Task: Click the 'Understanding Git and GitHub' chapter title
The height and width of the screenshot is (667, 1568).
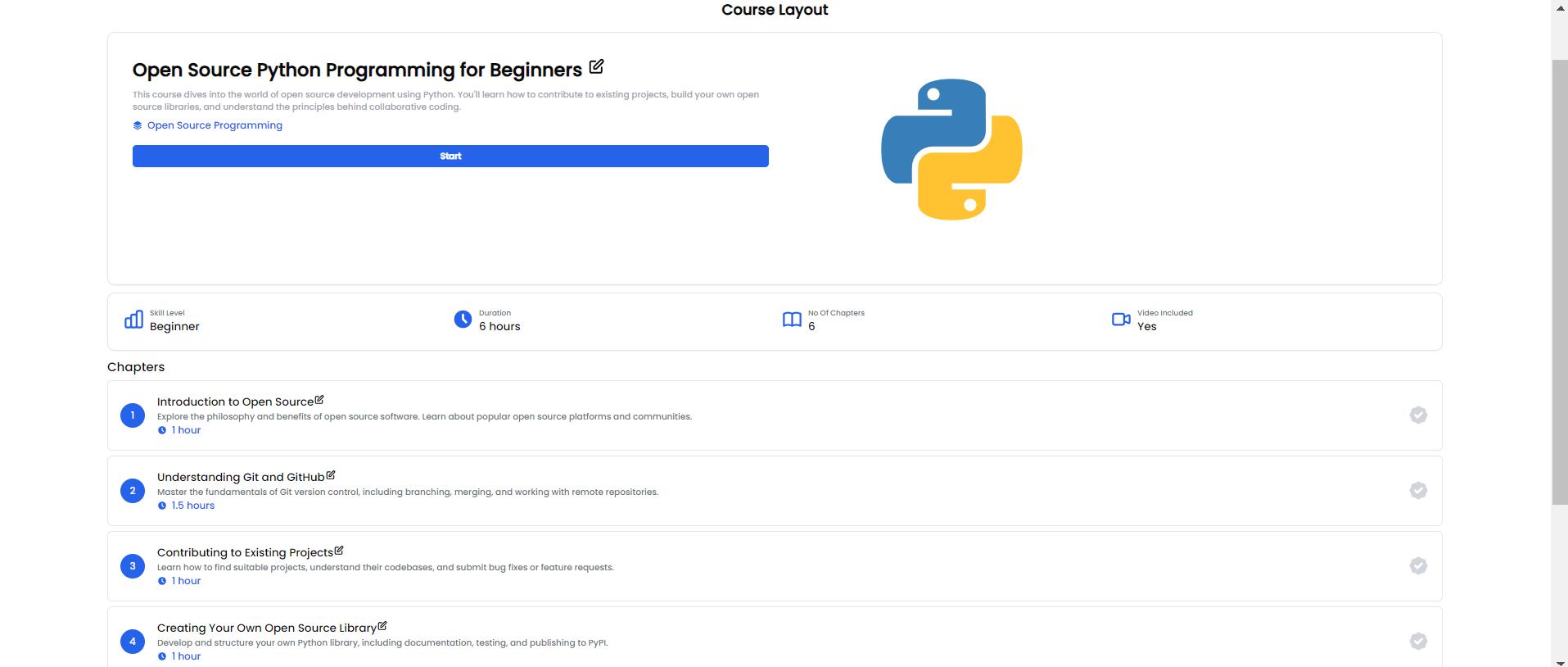Action: coord(241,477)
